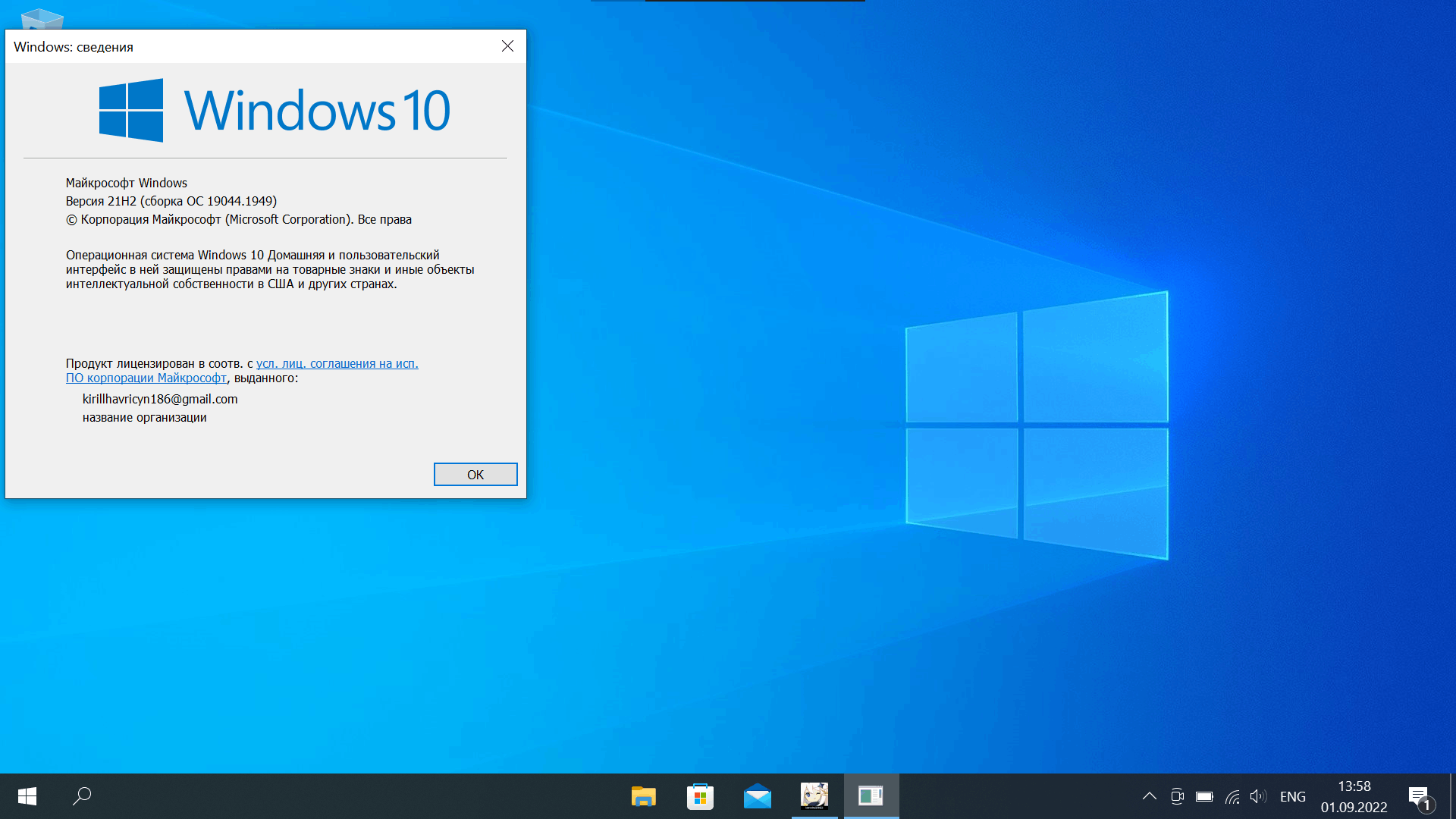Open File Explorer from the taskbar
Screen dimensions: 1456x819
tap(643, 796)
